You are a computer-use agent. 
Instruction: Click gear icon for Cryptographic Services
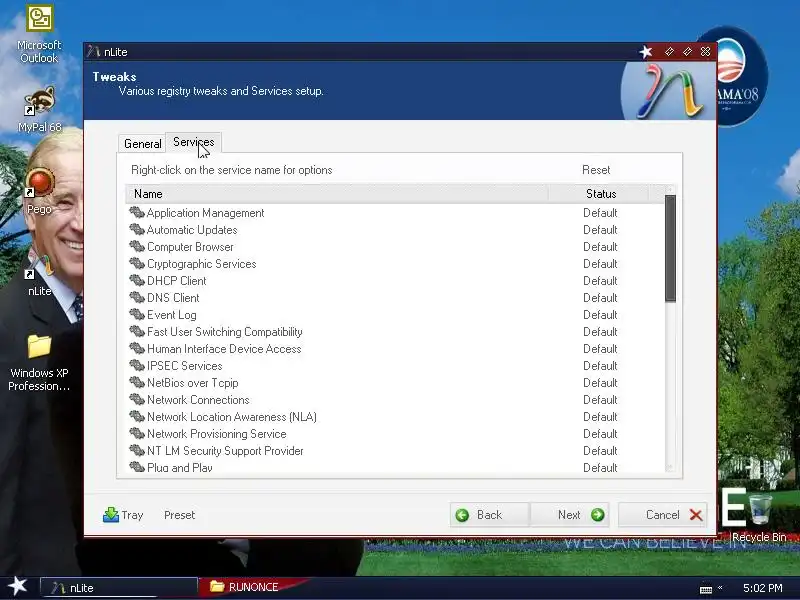[137, 263]
